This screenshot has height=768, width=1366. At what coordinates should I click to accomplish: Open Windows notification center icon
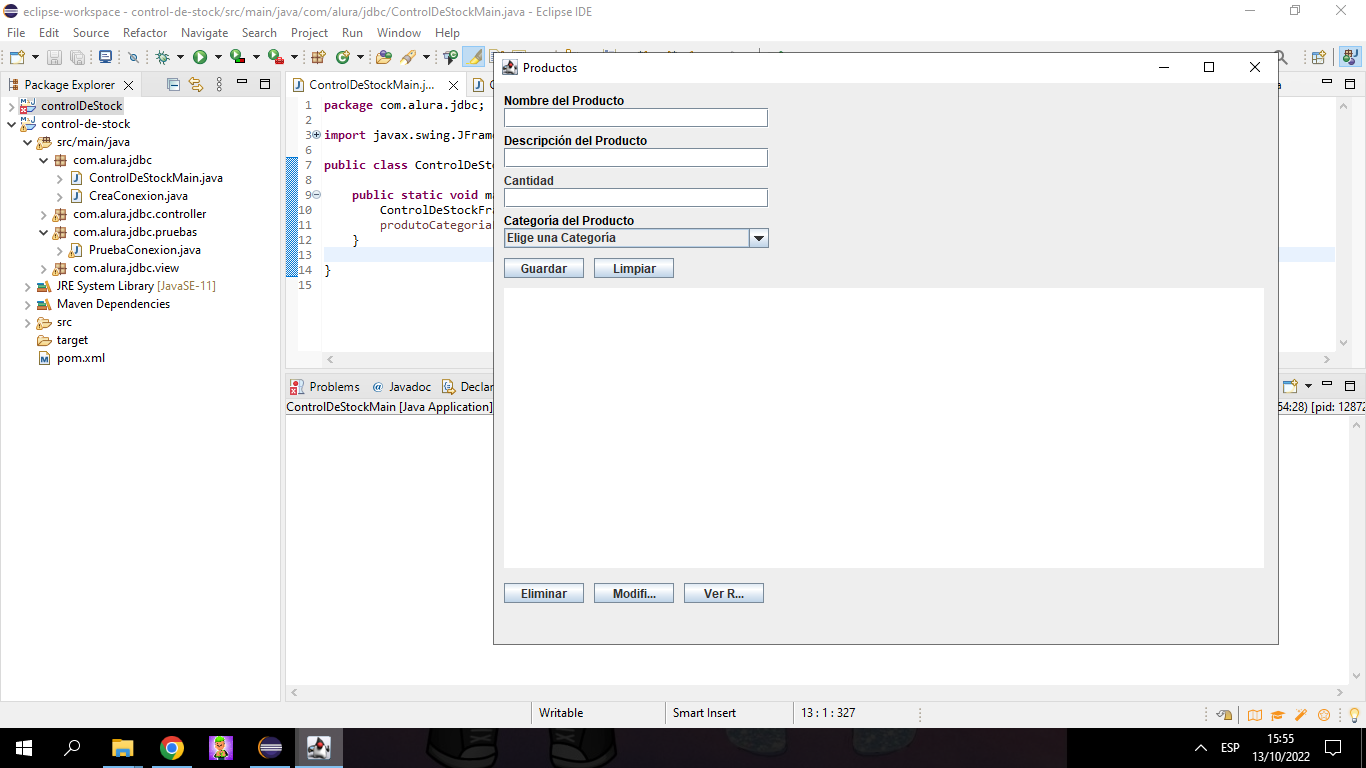[1333, 747]
